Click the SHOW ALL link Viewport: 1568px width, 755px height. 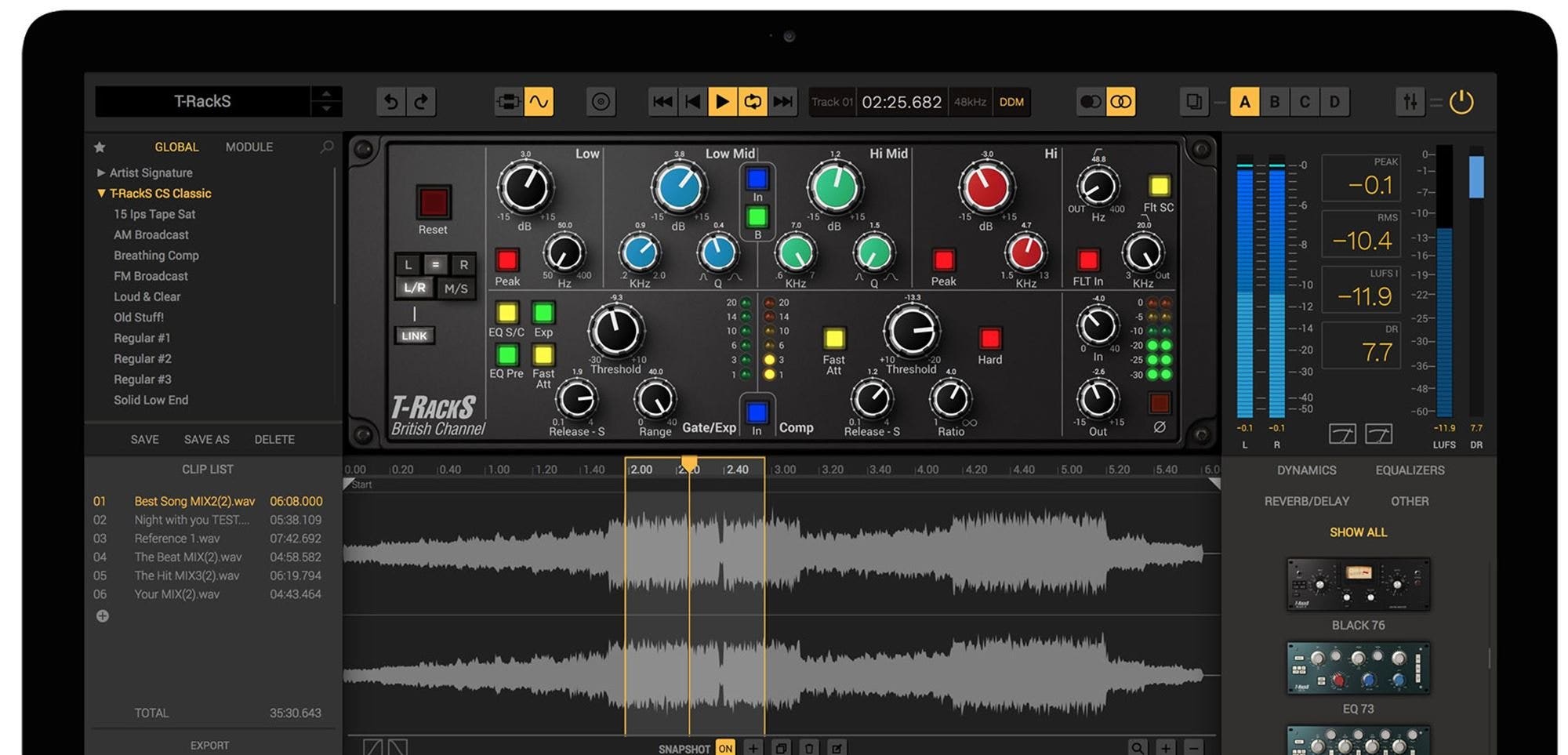point(1358,532)
